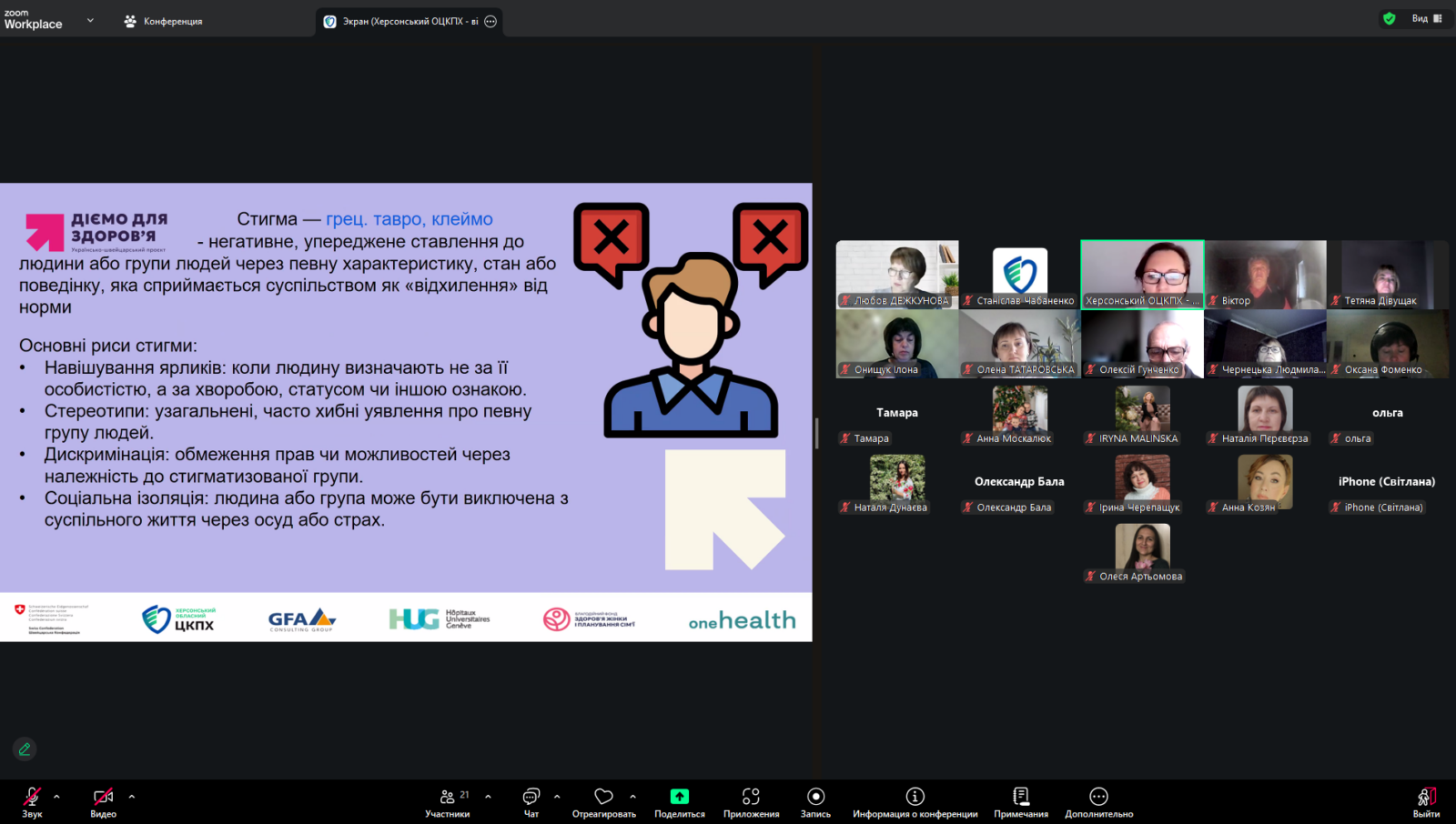
Task: Open the Zoom Workplace dropdown arrow
Action: click(x=90, y=20)
